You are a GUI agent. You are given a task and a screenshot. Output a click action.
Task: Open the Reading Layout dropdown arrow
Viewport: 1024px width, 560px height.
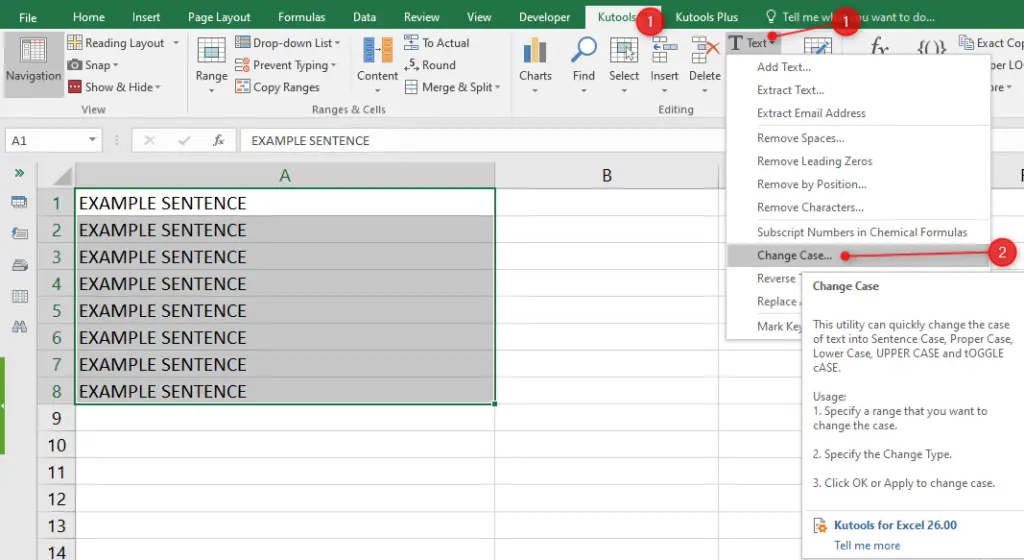tap(176, 43)
